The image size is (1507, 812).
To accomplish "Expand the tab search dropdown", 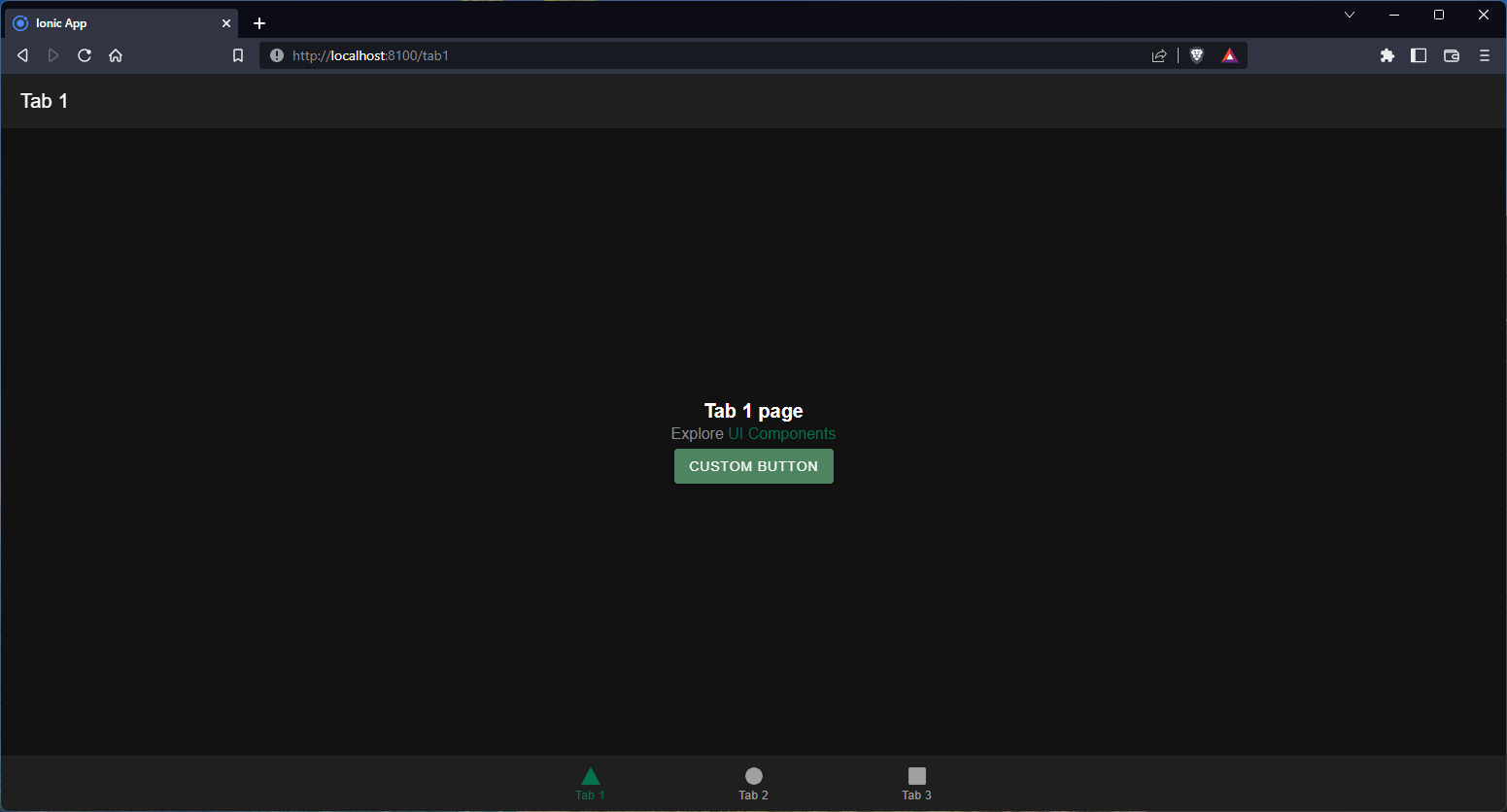I will pos(1350,15).
